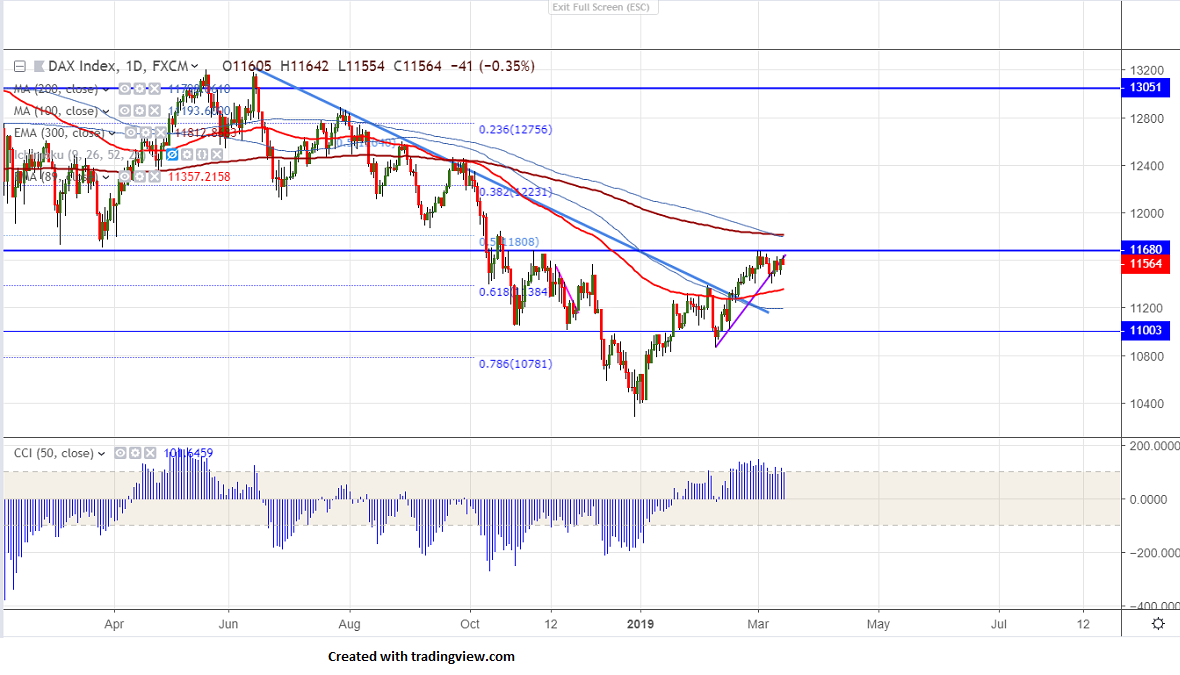1180x675 pixels.
Task: Click the Apr label on time axis
Action: click(x=114, y=624)
